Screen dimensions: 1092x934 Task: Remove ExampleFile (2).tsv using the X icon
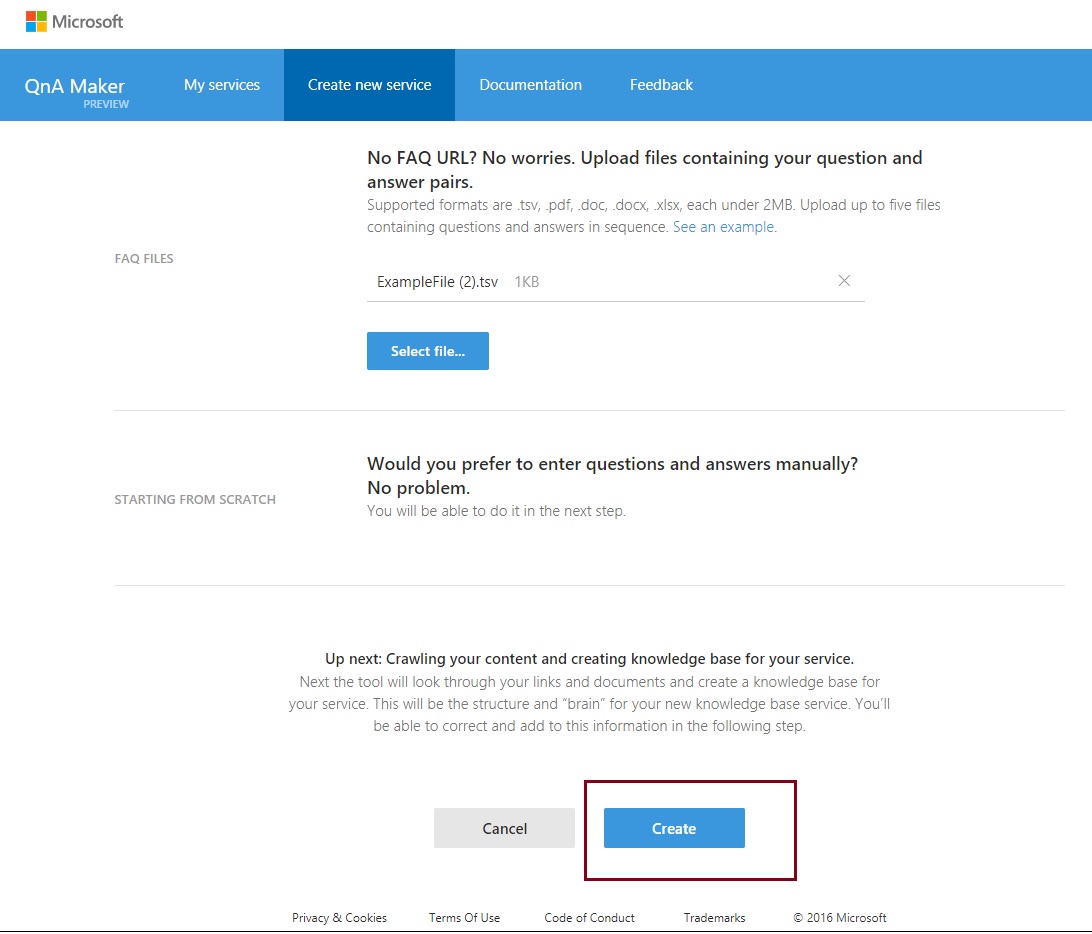[845, 281]
